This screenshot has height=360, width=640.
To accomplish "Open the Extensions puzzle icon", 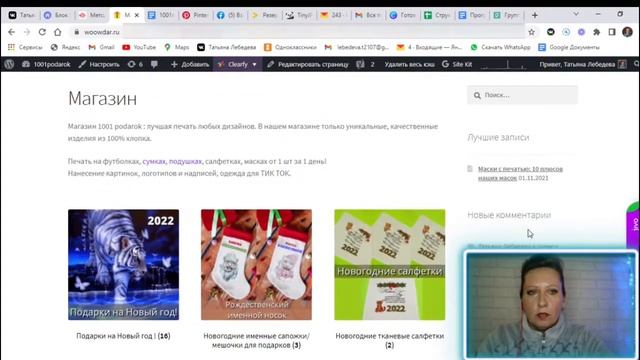I will (x=596, y=32).
